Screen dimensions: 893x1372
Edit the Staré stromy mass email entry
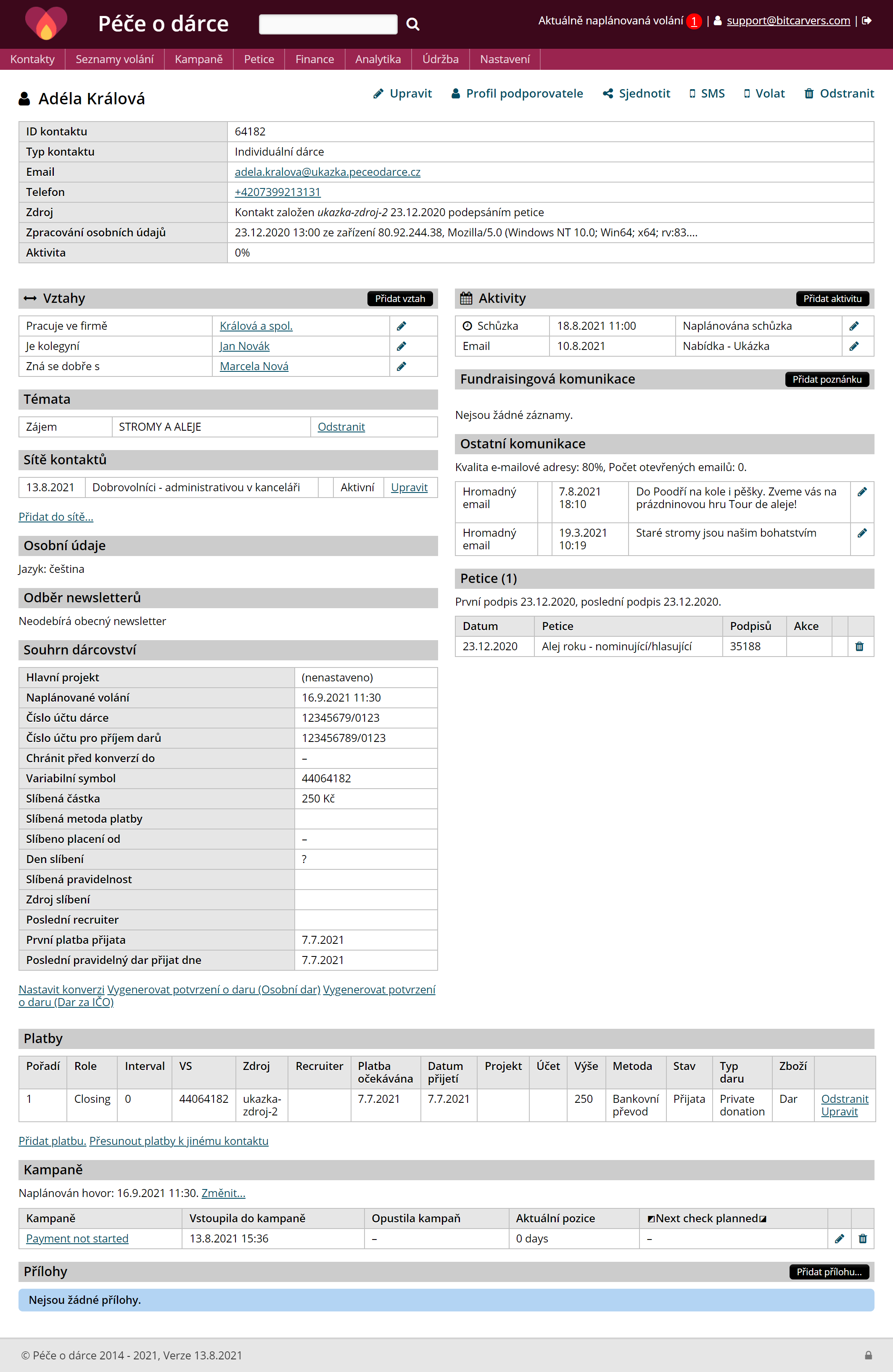[862, 533]
